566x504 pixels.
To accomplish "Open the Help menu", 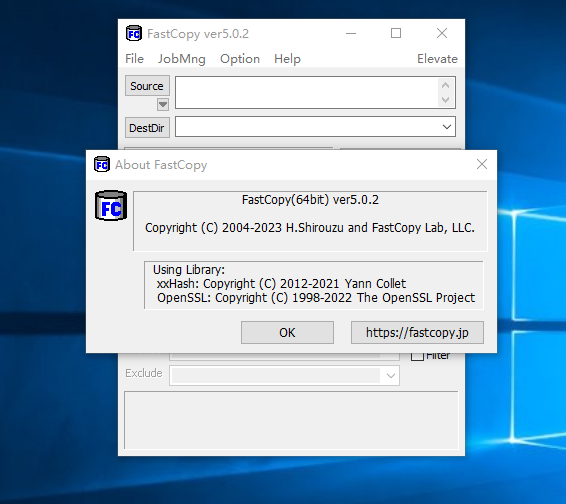I will (x=287, y=59).
